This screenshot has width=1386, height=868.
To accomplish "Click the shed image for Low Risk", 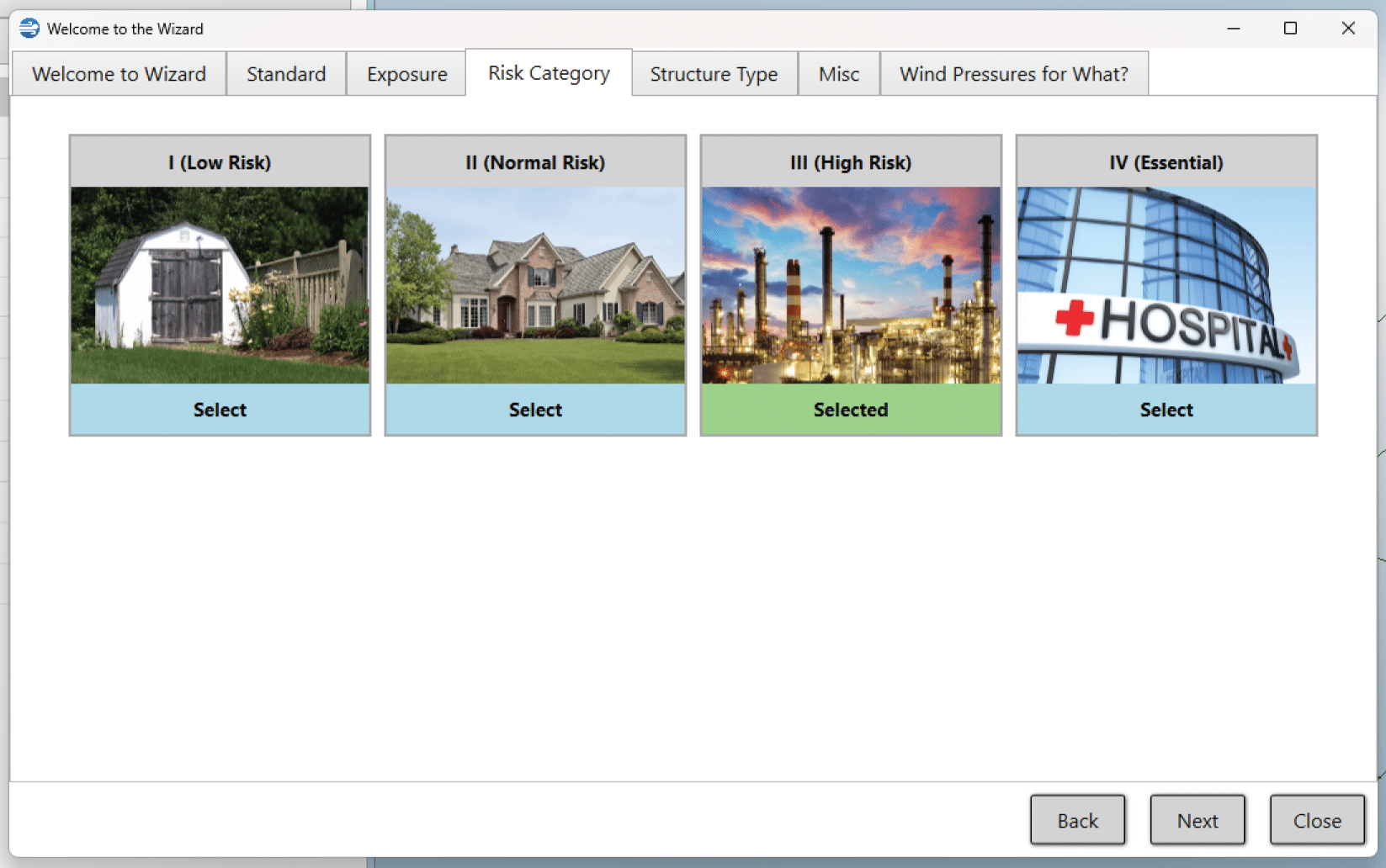I will [220, 285].
